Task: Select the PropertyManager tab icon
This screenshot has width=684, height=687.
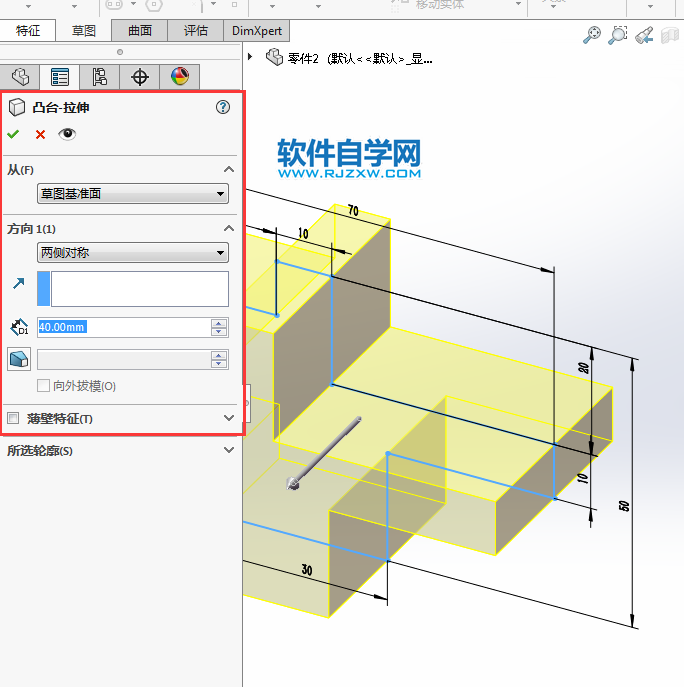Action: [60, 77]
